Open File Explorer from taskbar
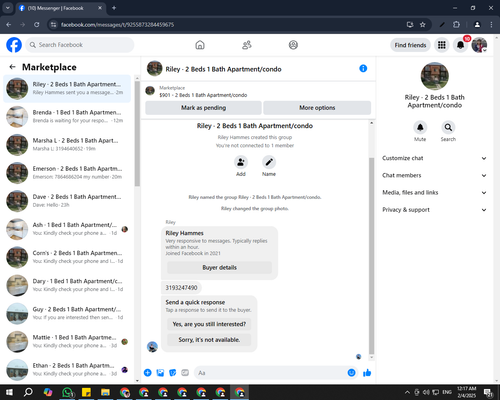Screen dimensions: 500x400 pyautogui.click(x=106, y=392)
